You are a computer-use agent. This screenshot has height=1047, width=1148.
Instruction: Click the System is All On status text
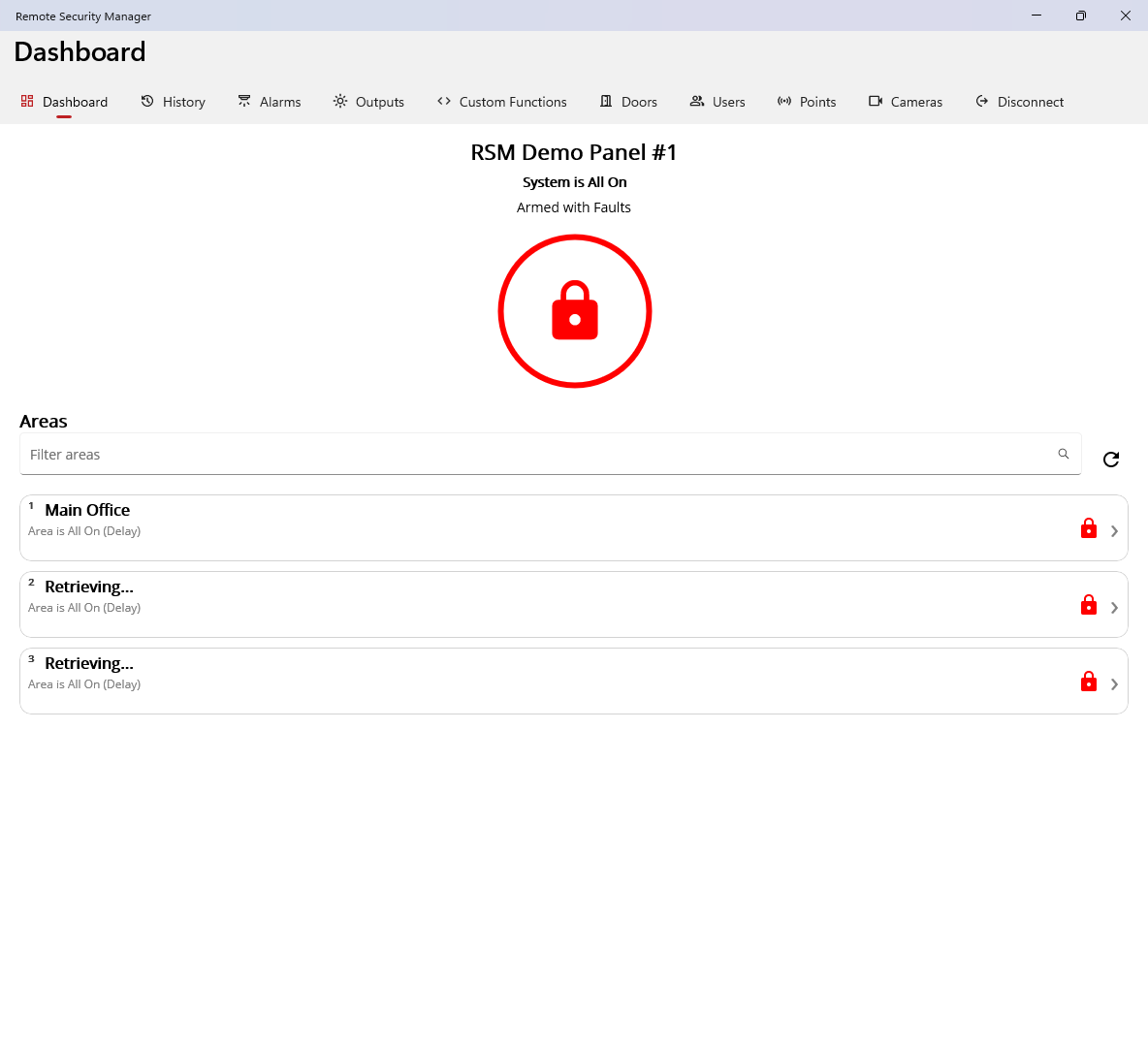pyautogui.click(x=575, y=182)
